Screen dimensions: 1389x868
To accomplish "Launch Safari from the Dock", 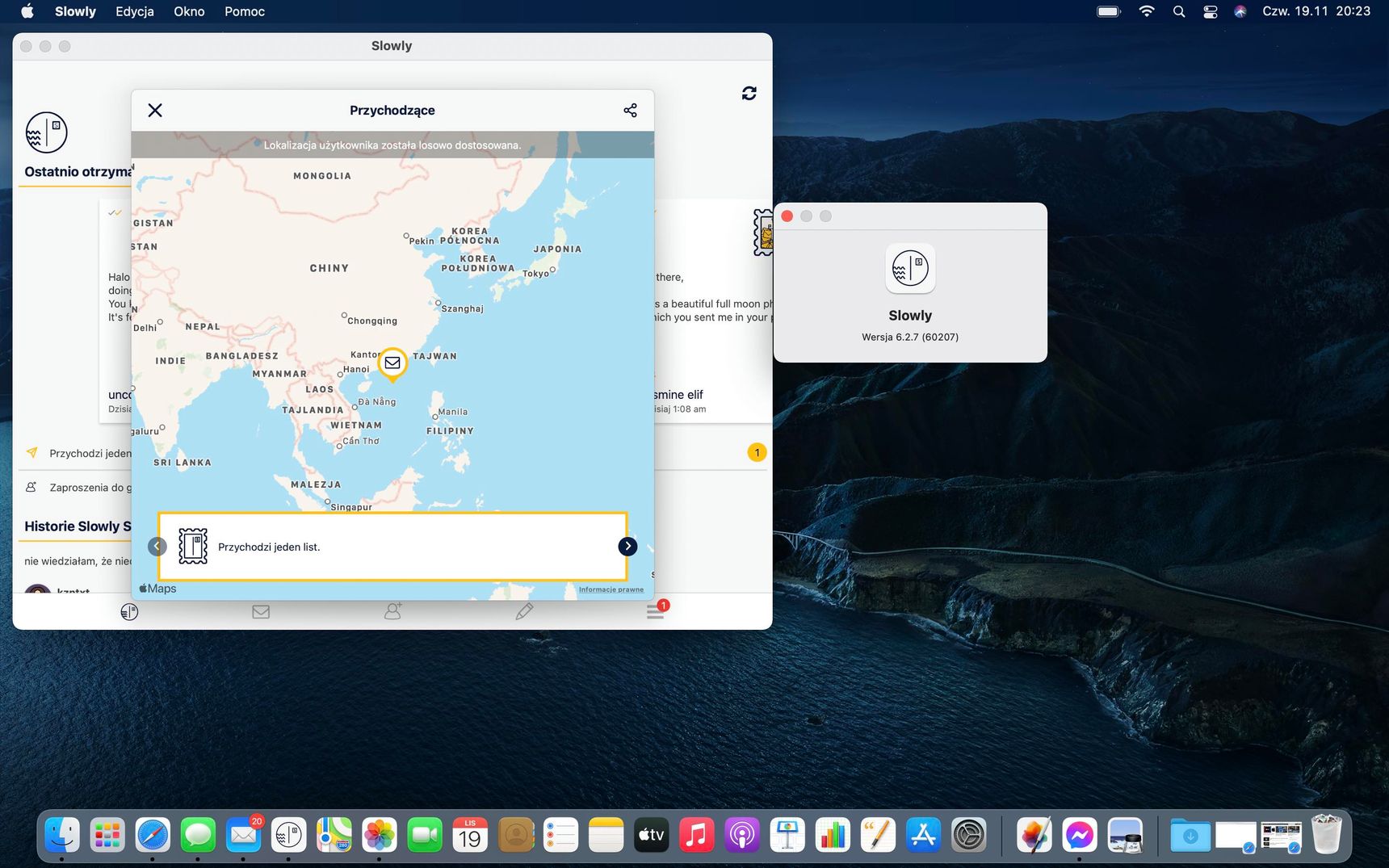I will (x=153, y=835).
